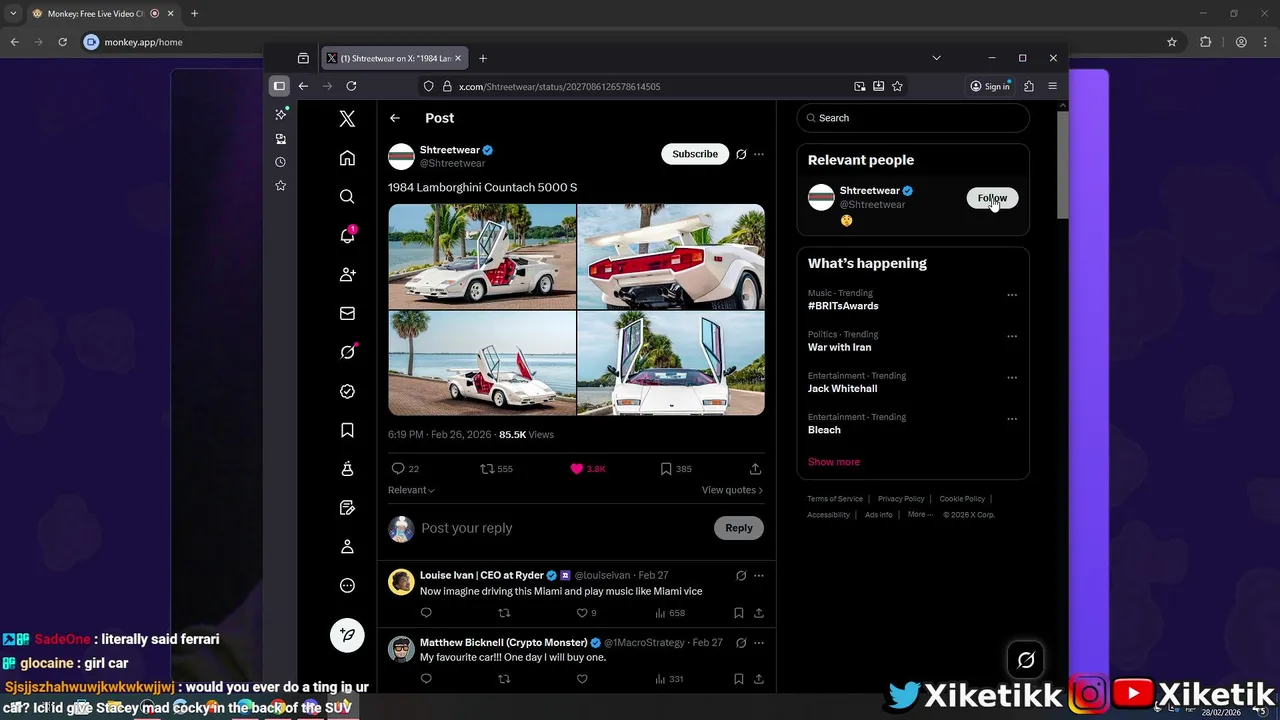
Task: Open Profile icon in X sidebar
Action: click(x=347, y=547)
